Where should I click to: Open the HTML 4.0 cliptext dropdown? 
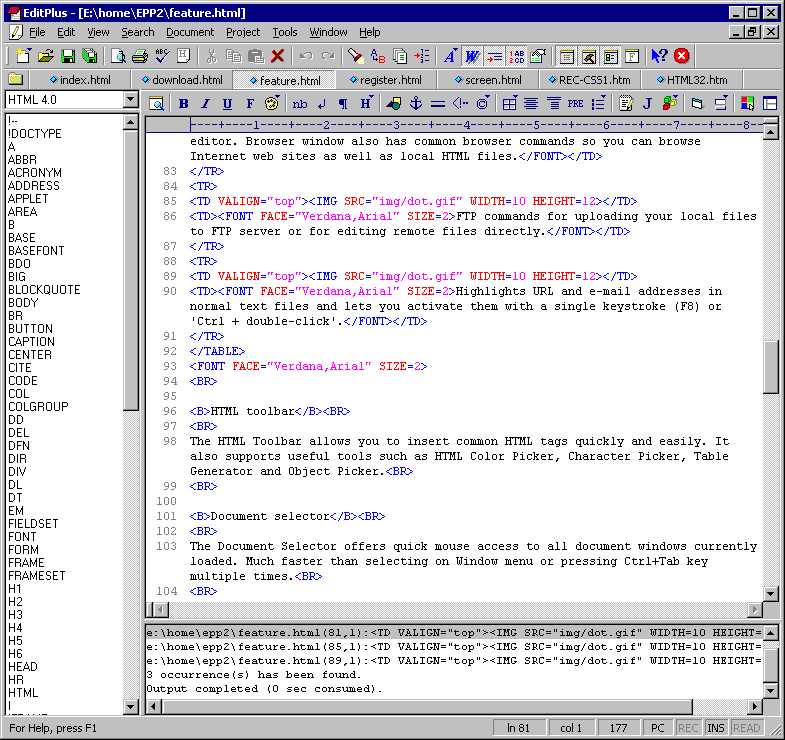[131, 100]
